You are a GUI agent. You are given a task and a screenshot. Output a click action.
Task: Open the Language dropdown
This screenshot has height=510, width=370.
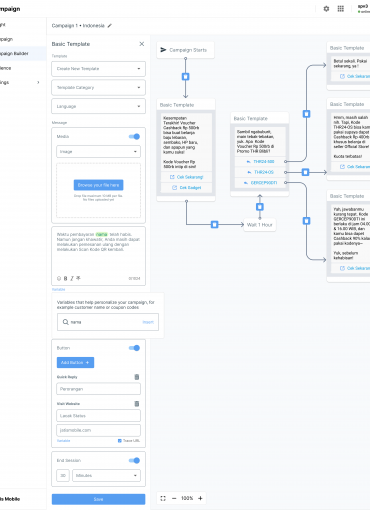[99, 106]
